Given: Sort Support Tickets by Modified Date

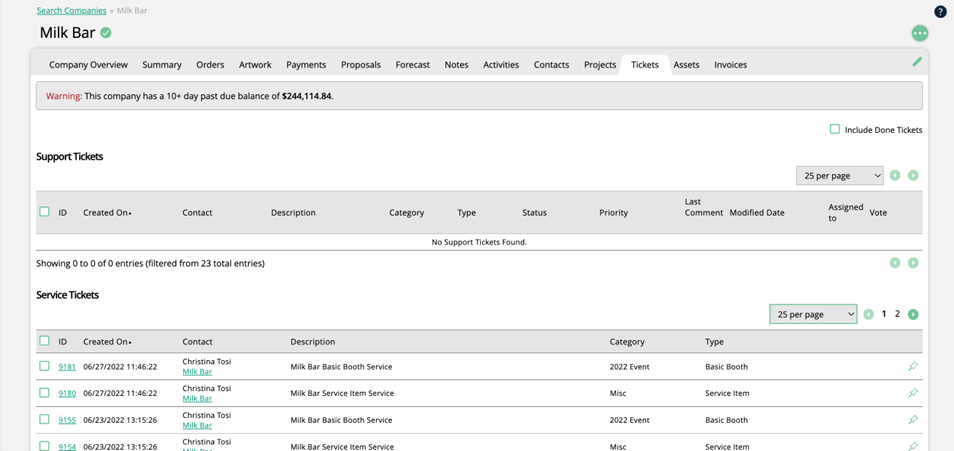Looking at the screenshot, I should tap(757, 213).
